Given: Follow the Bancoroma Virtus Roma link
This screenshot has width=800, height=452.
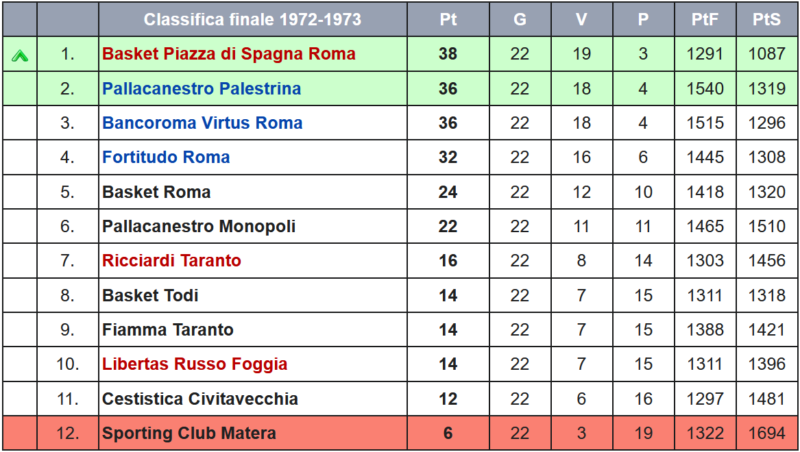Looking at the screenshot, I should (202, 123).
